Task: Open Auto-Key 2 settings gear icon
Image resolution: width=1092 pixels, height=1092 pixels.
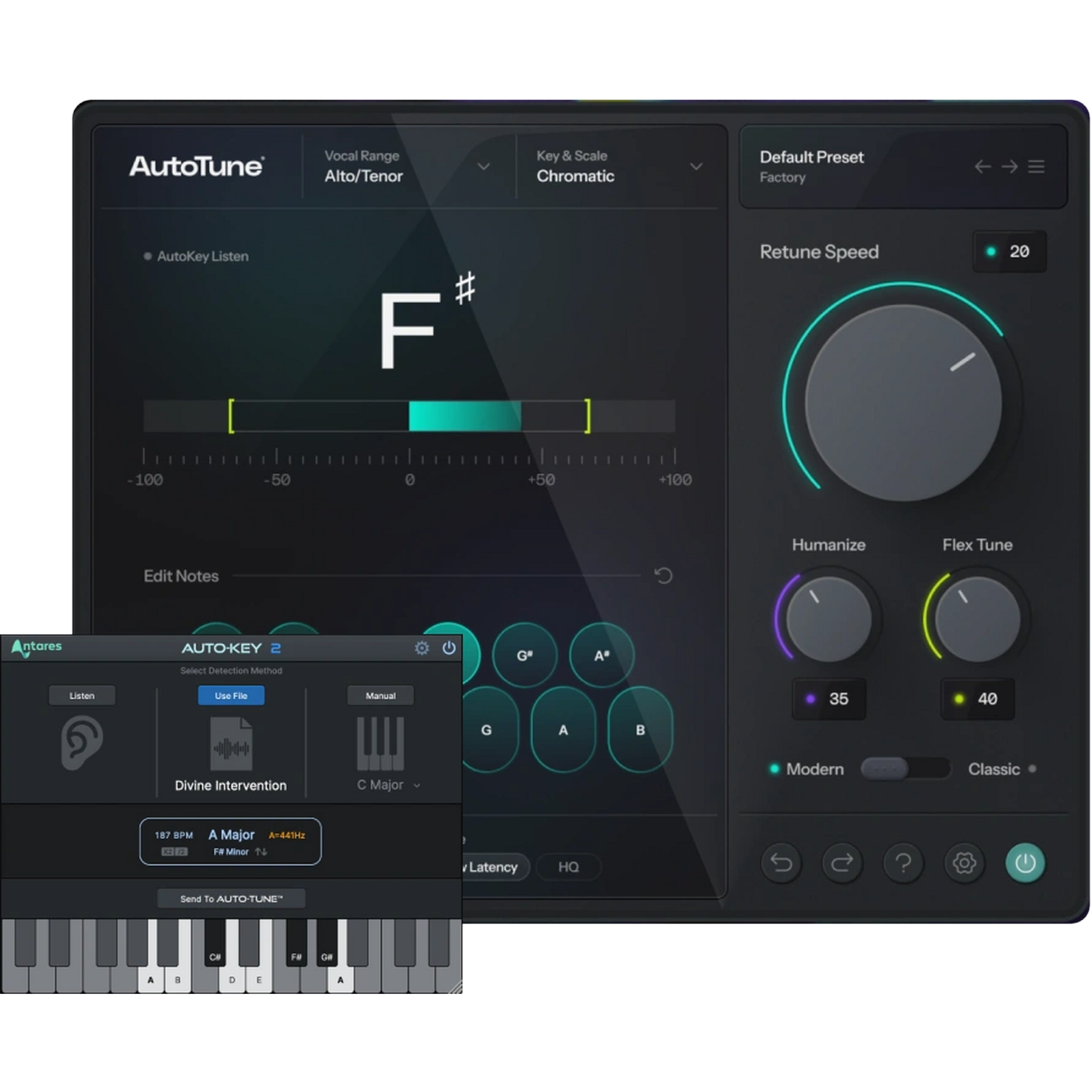Action: 421,648
